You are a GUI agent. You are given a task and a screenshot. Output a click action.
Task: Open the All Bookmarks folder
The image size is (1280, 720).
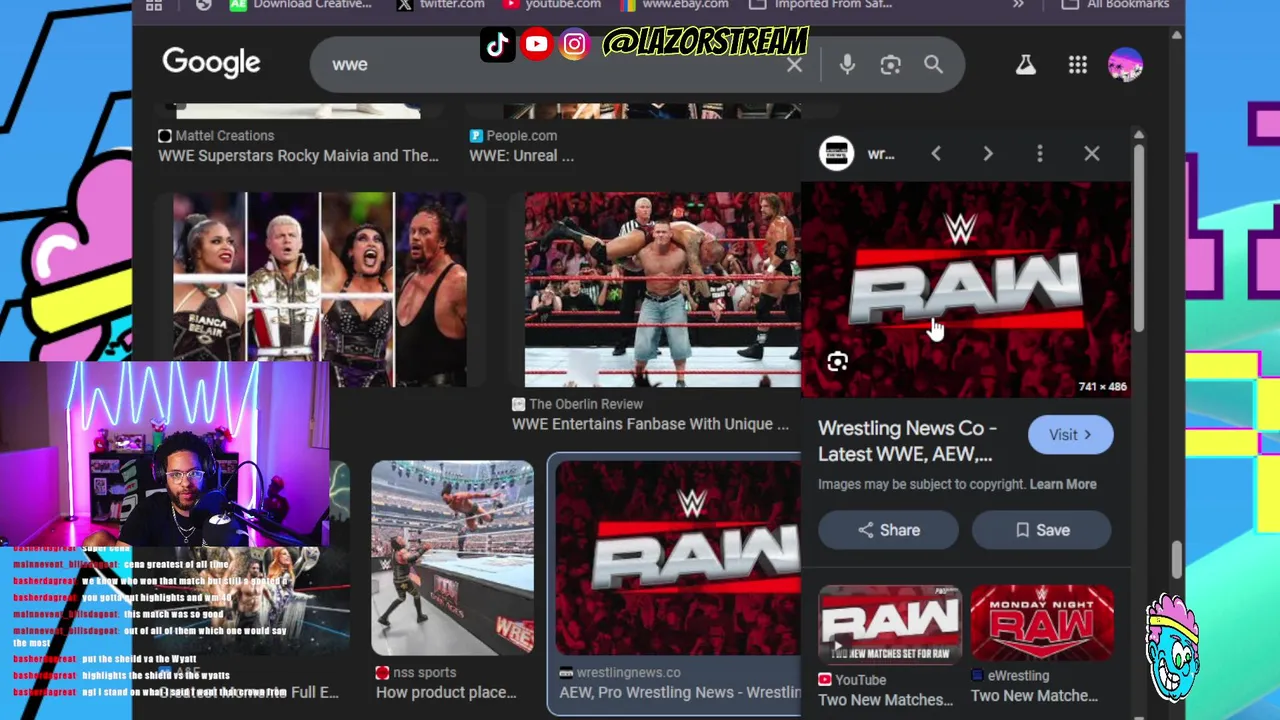click(x=1115, y=5)
